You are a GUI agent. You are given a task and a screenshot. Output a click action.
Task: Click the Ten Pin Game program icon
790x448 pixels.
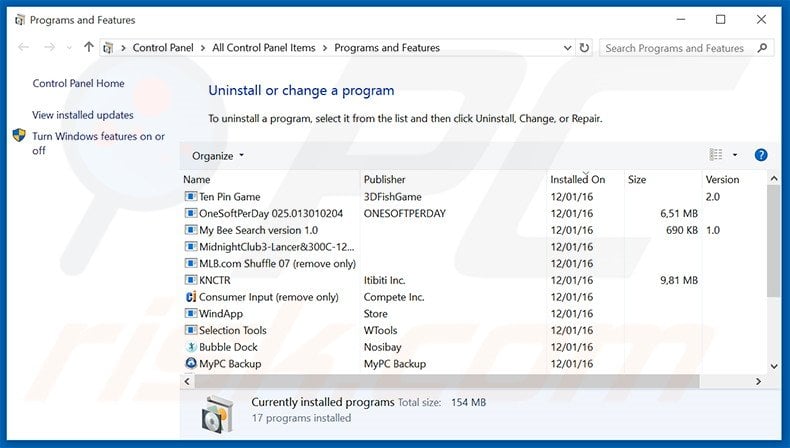[x=190, y=197]
